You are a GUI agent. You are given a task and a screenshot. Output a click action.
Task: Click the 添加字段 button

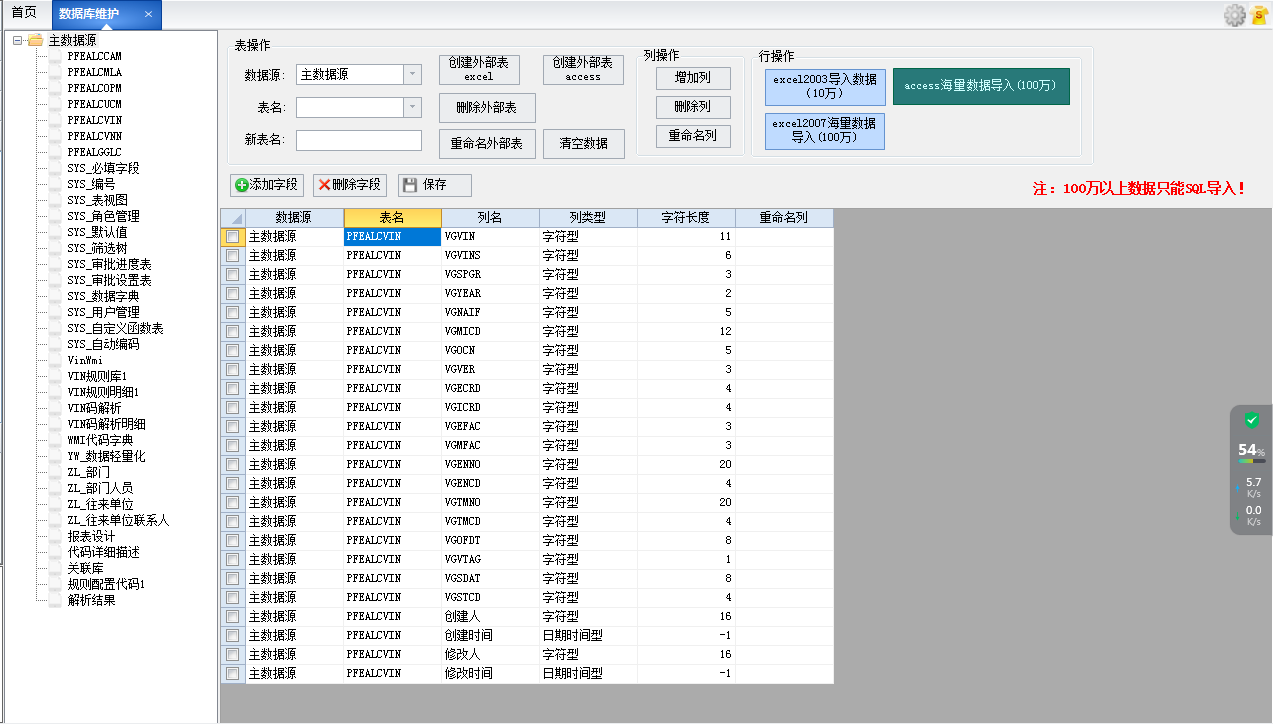point(266,185)
